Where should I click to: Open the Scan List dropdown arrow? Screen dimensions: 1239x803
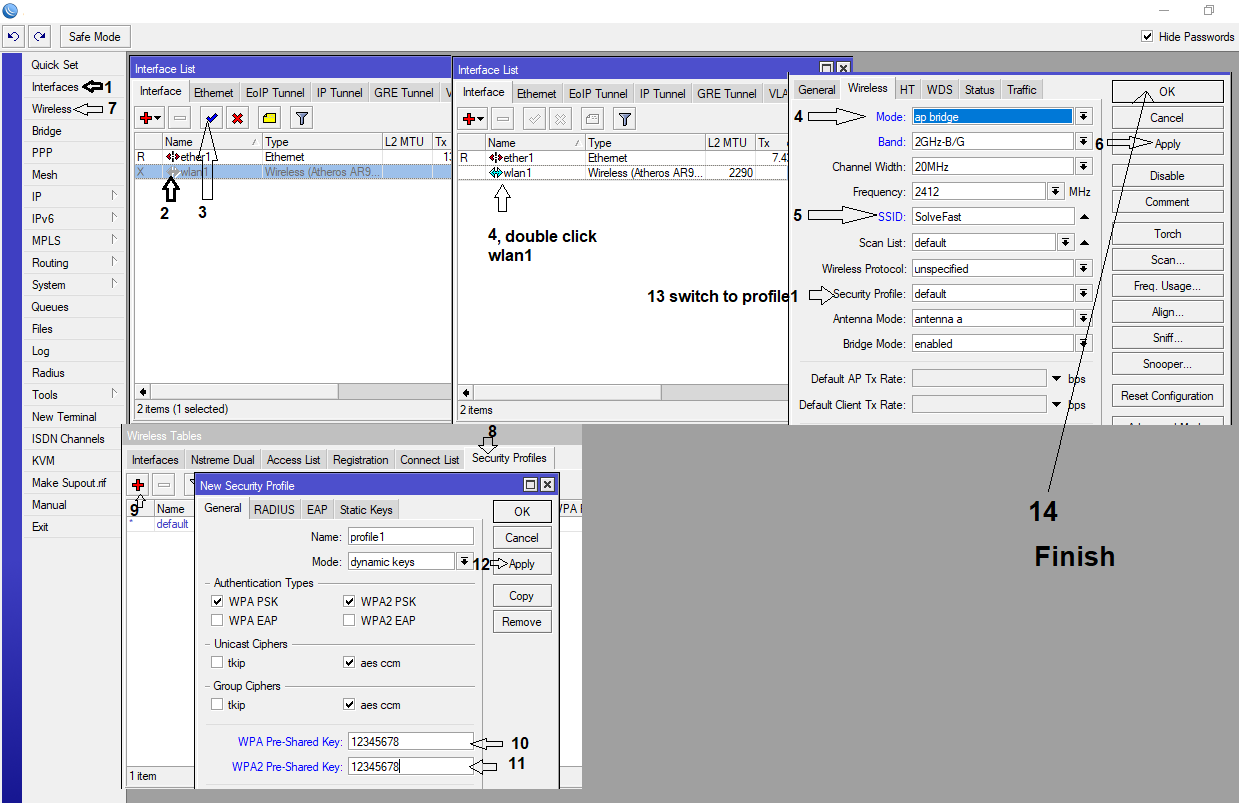1066,243
